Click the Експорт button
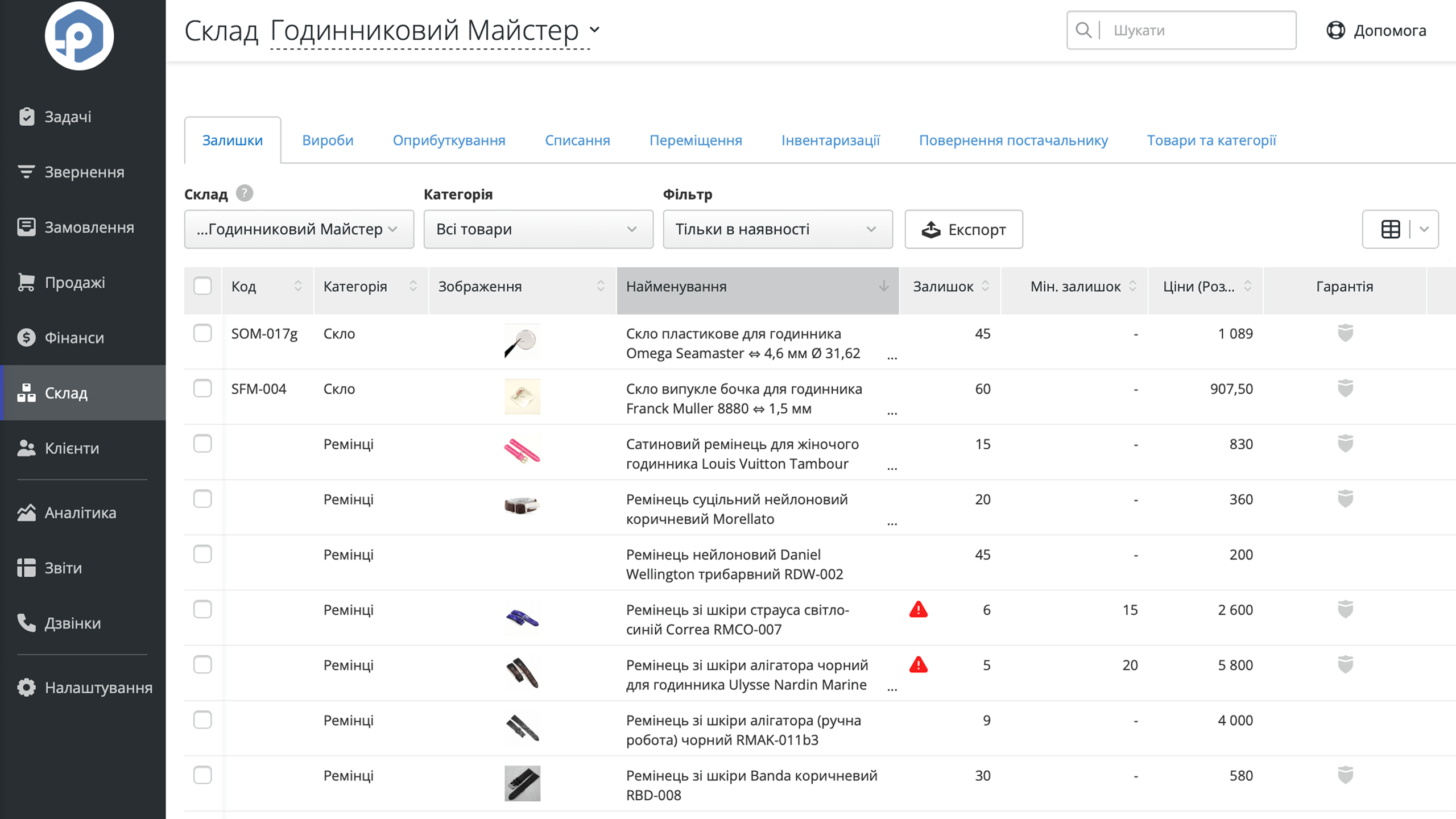 [x=964, y=229]
